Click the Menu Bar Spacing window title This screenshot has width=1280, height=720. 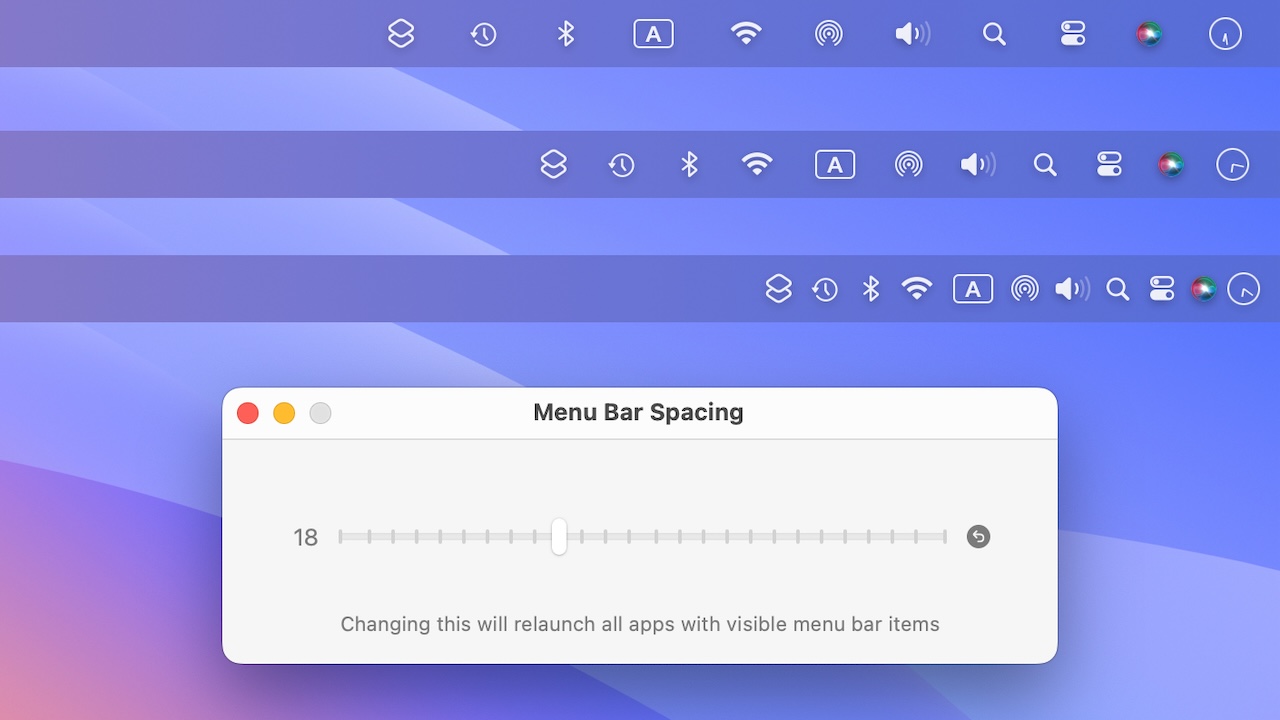coord(638,413)
